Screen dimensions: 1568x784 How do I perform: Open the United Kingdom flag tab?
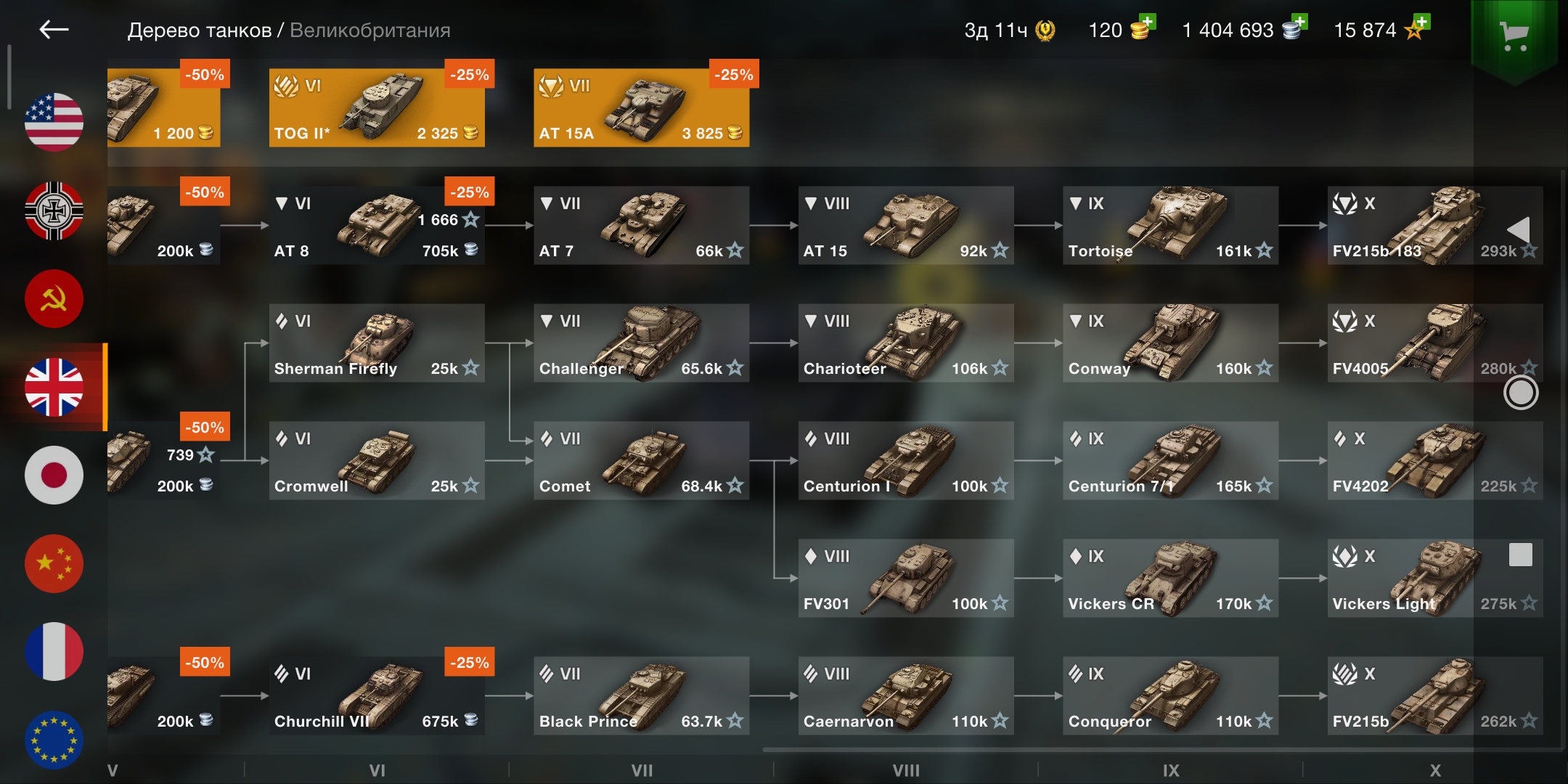(54, 387)
